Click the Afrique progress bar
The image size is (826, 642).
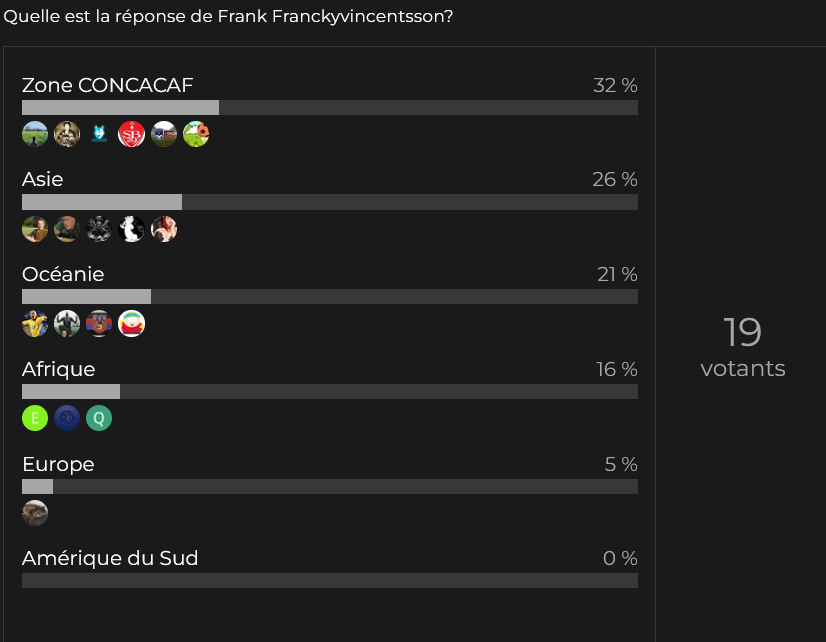(x=329, y=392)
